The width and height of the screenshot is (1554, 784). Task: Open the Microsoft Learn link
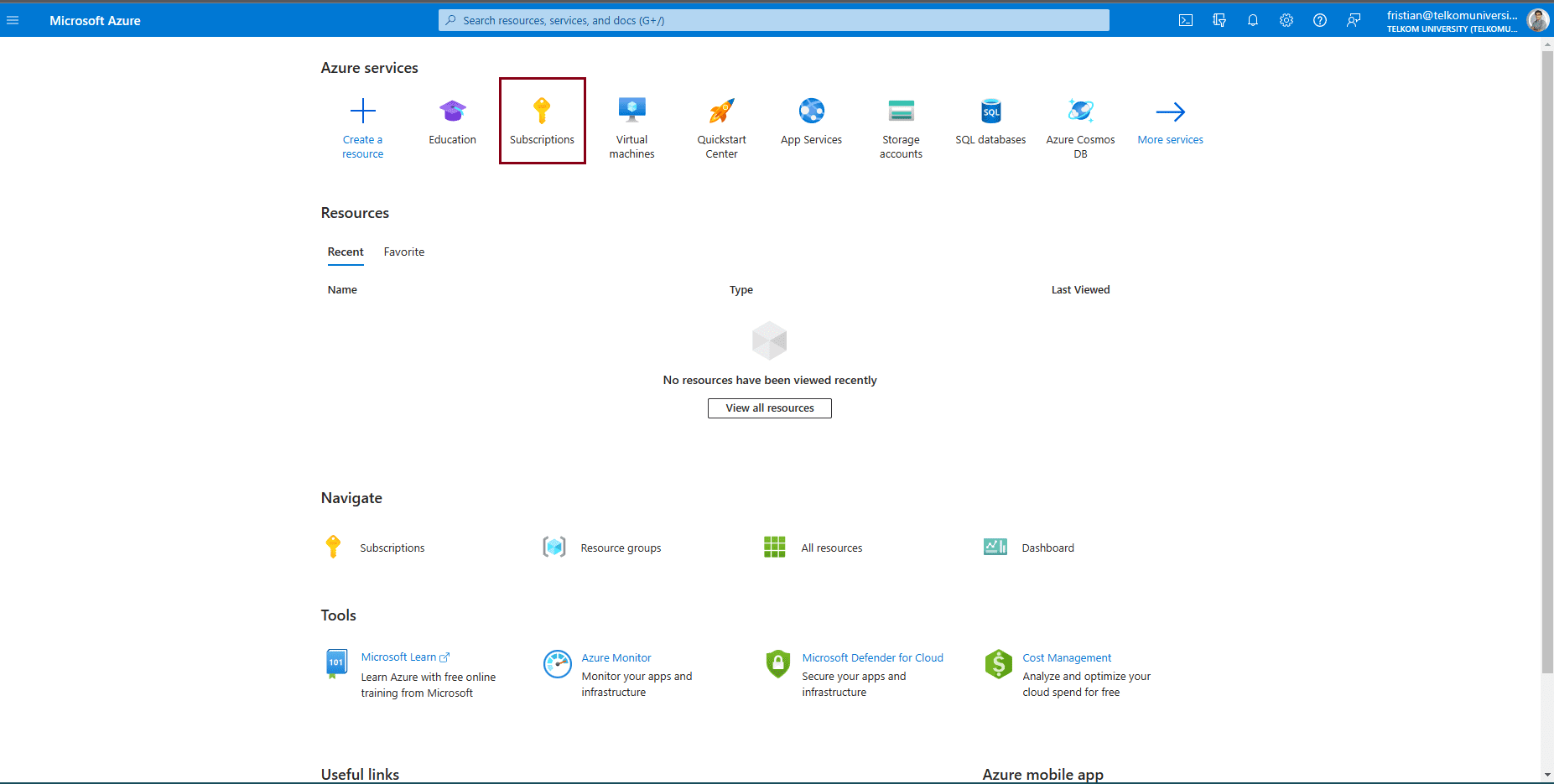(x=399, y=657)
